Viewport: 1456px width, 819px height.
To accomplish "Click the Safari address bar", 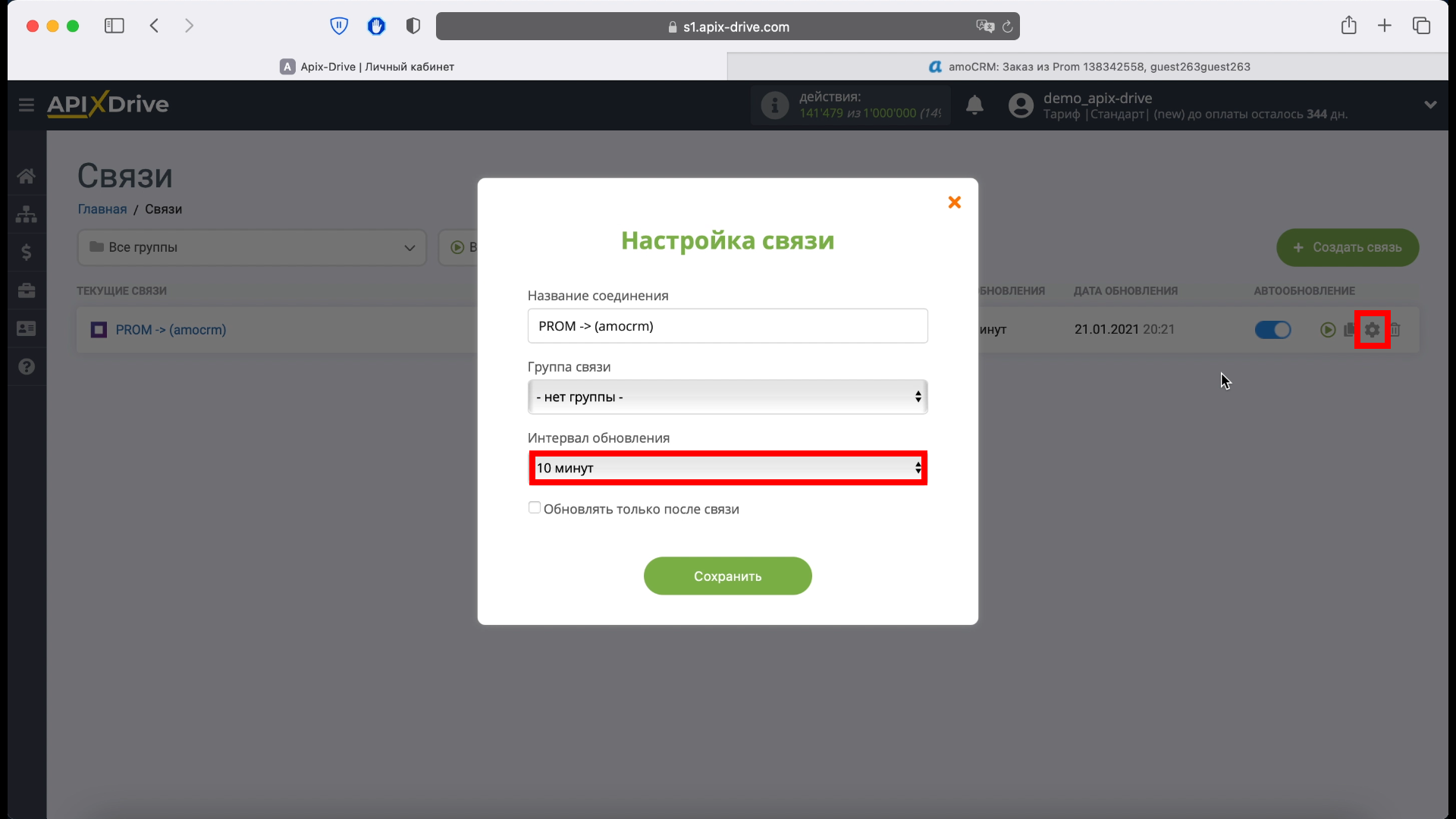I will coord(727,27).
